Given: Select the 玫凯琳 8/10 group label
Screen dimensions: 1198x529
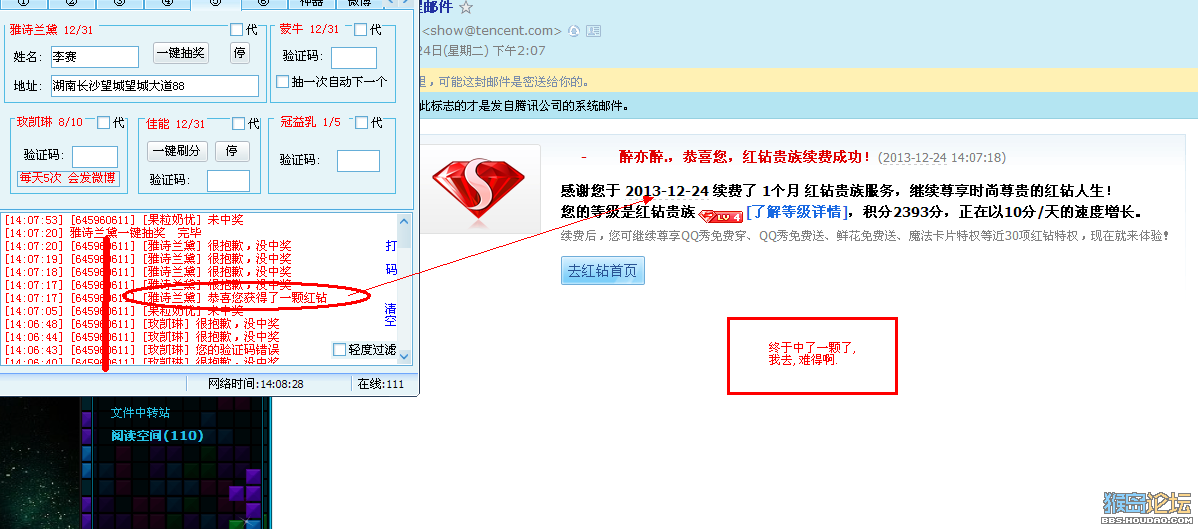Looking at the screenshot, I should coord(50,122).
